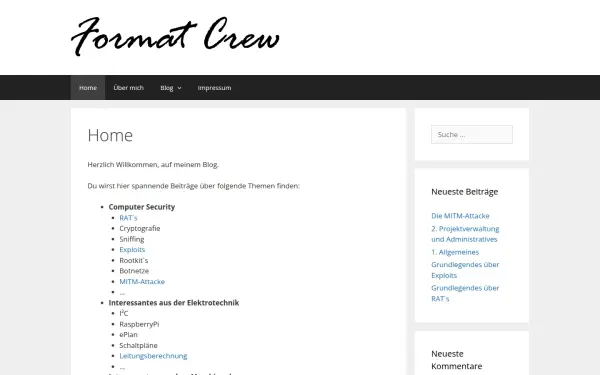Click the I²C list item
Viewport: 600px width, 375px height.
tap(124, 313)
